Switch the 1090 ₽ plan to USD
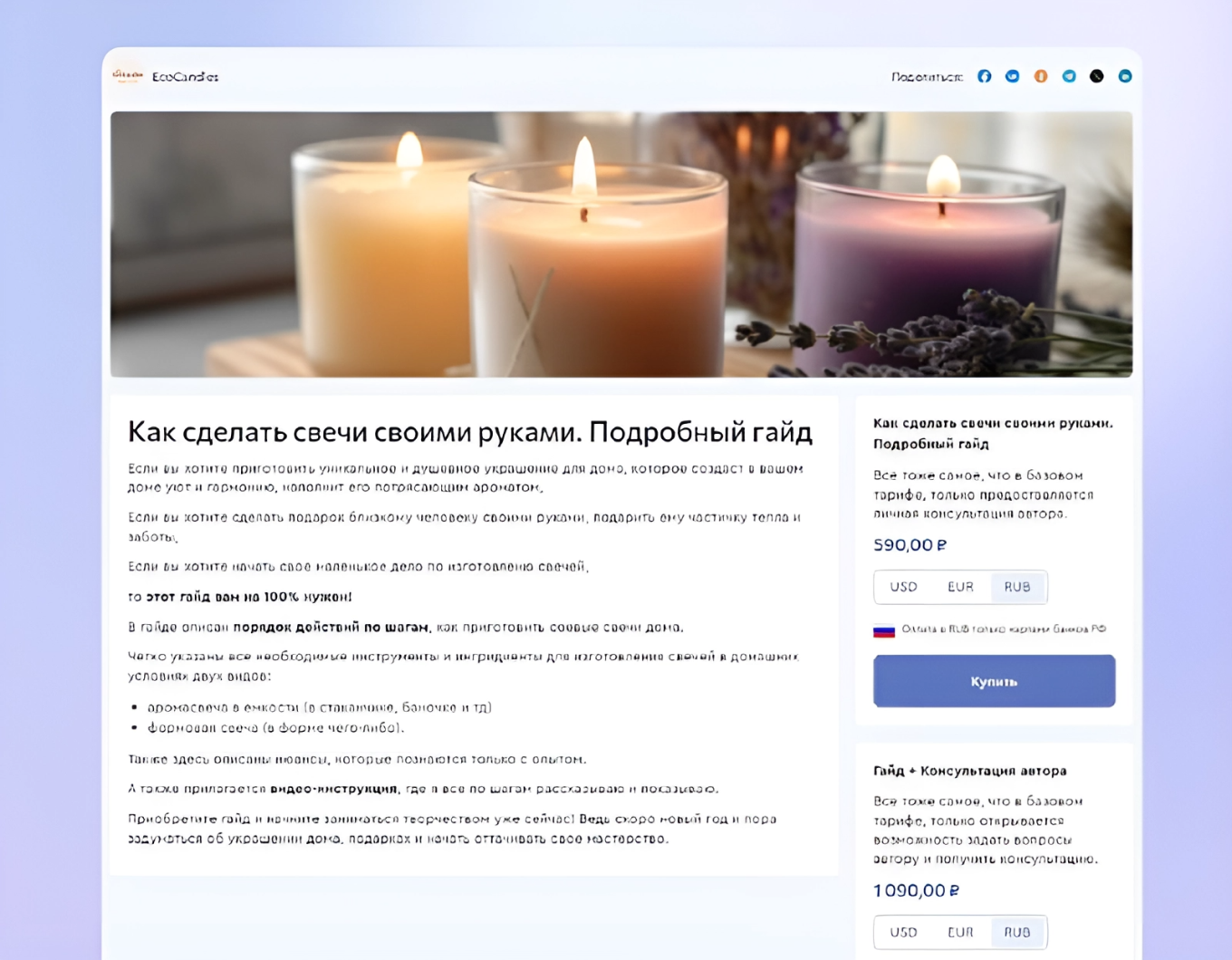This screenshot has height=960, width=1232. pos(904,932)
